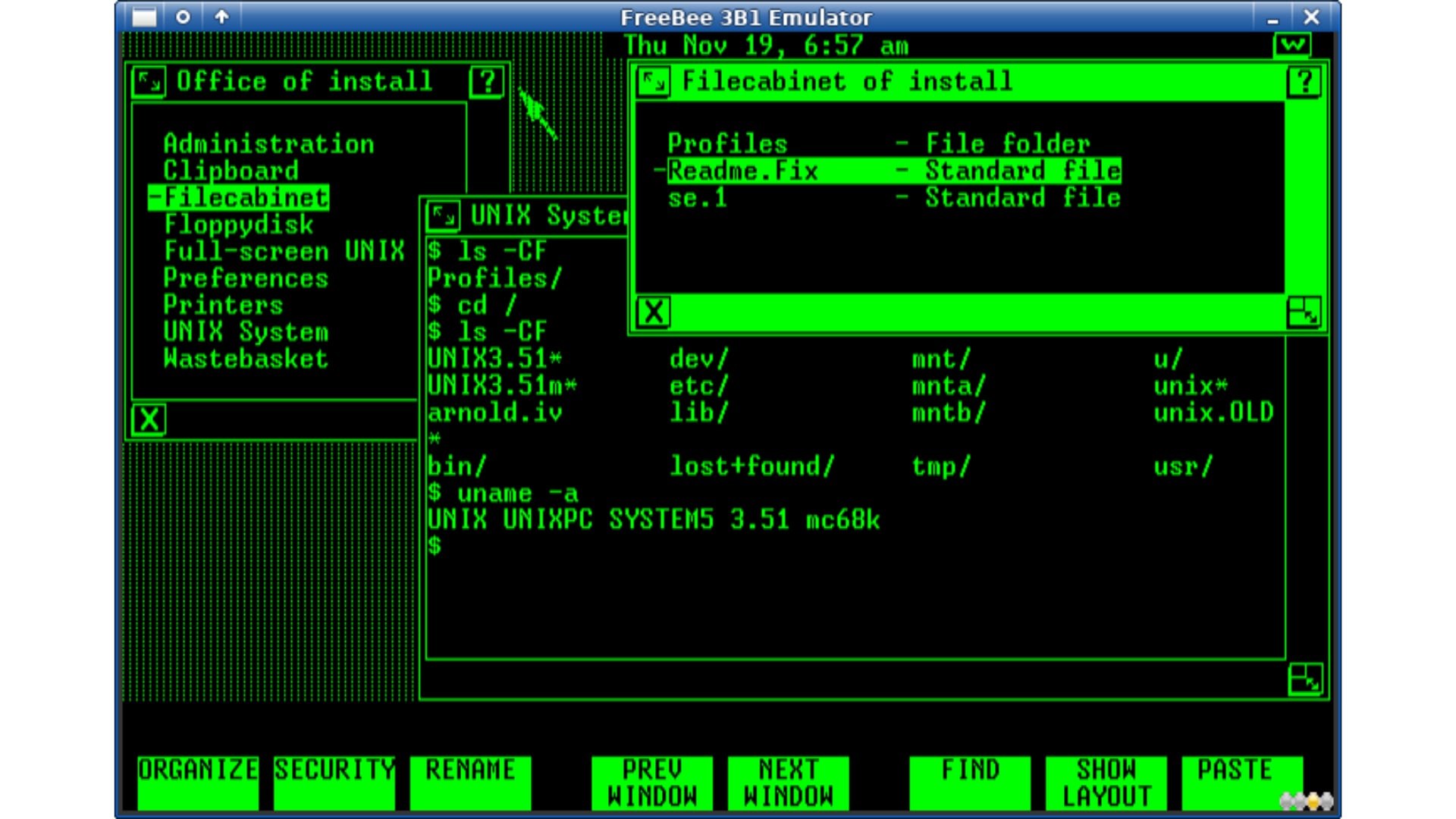Select Wastebasket in the Office menu
Image resolution: width=1456 pixels, height=819 pixels.
coord(246,359)
